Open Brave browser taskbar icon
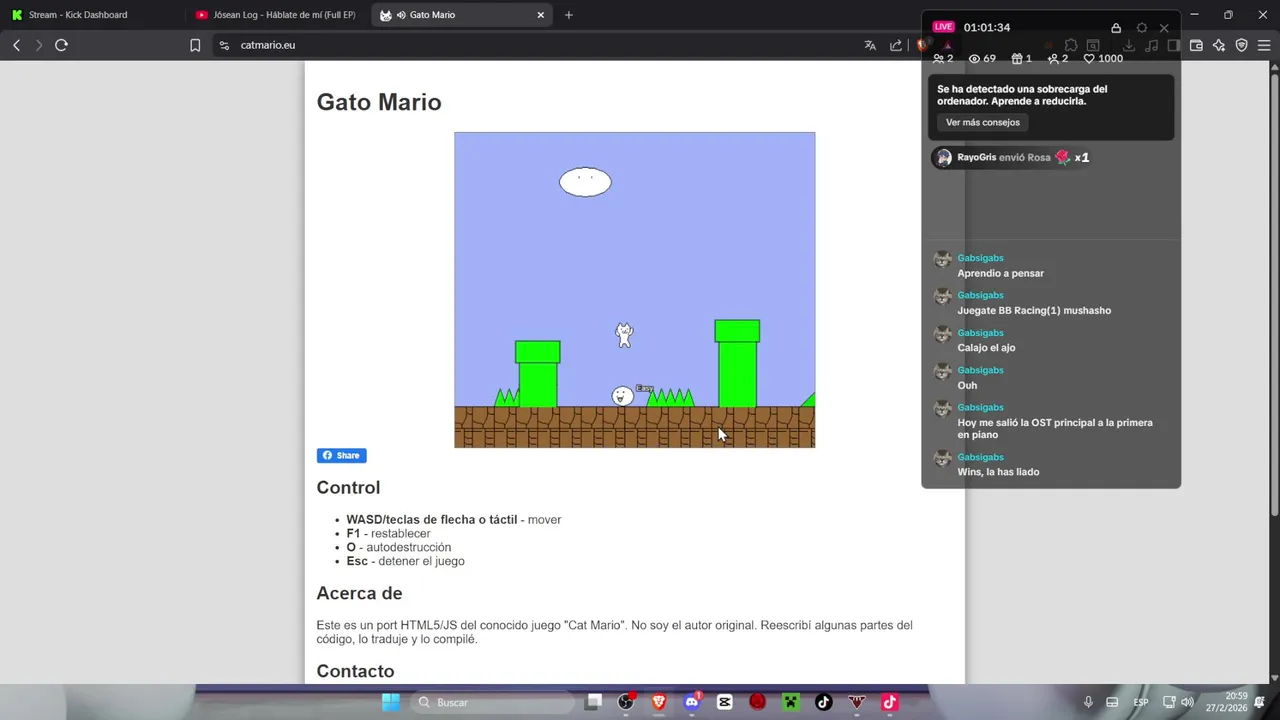 [659, 702]
